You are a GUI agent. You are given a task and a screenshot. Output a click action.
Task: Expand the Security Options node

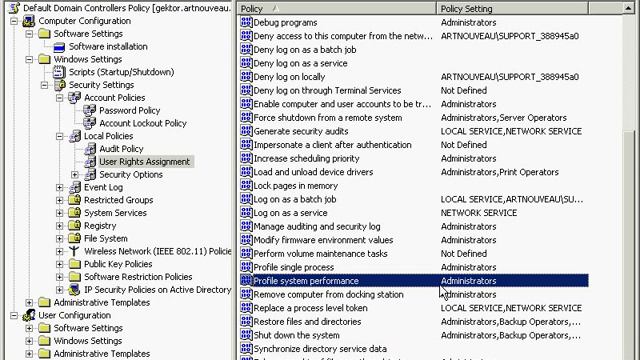pos(75,174)
